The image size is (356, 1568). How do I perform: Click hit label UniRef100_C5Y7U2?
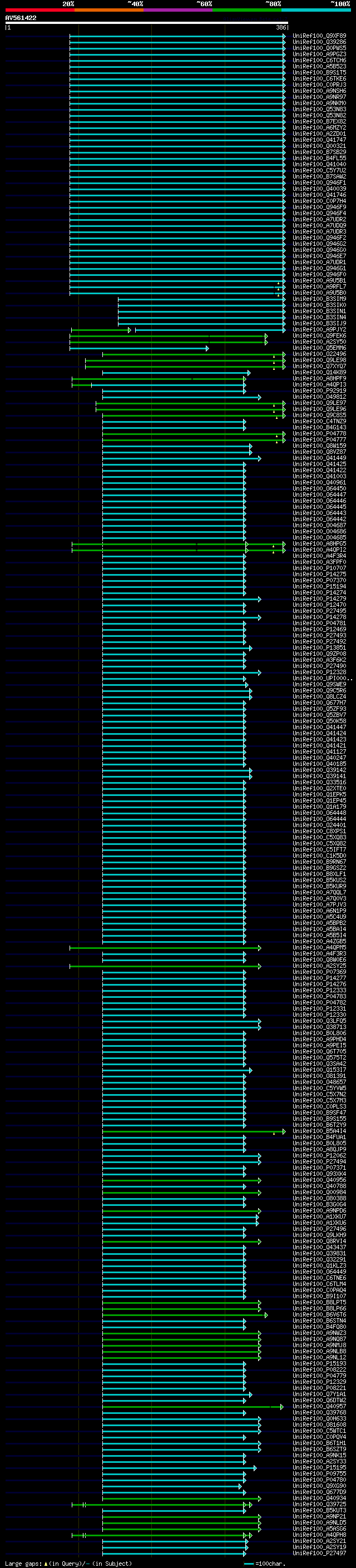pos(319,170)
